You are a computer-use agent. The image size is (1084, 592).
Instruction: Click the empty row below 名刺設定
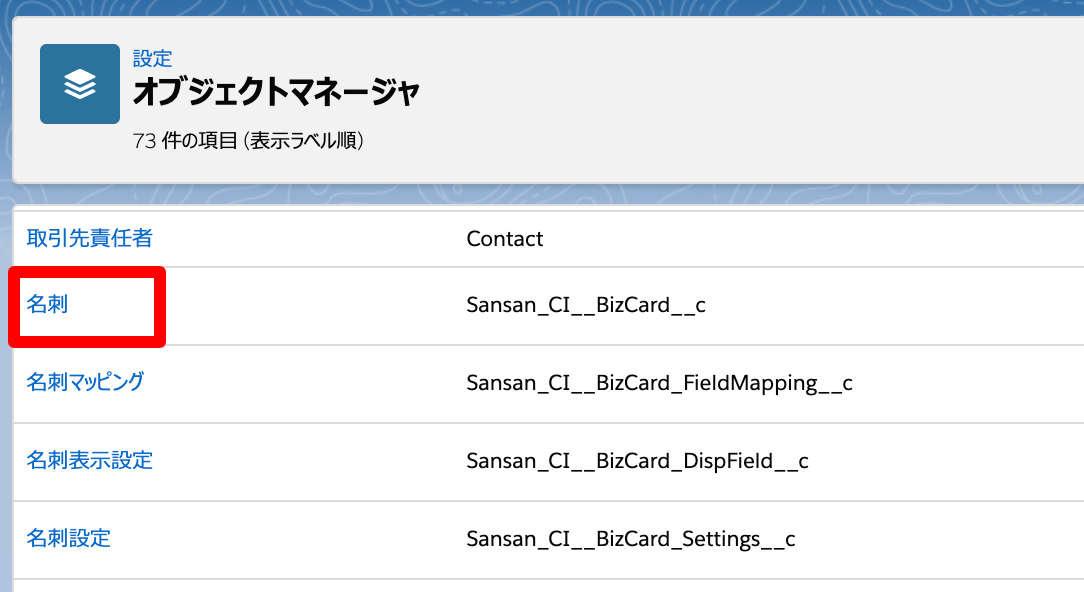[500, 586]
